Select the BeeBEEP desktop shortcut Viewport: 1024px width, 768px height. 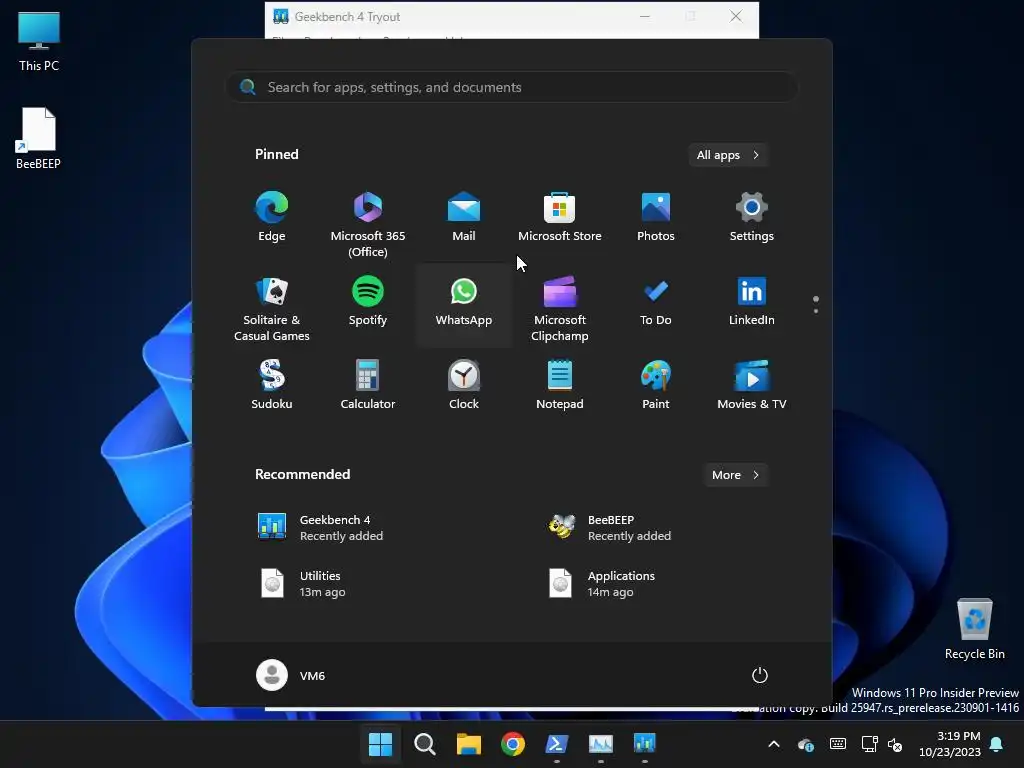click(x=38, y=138)
